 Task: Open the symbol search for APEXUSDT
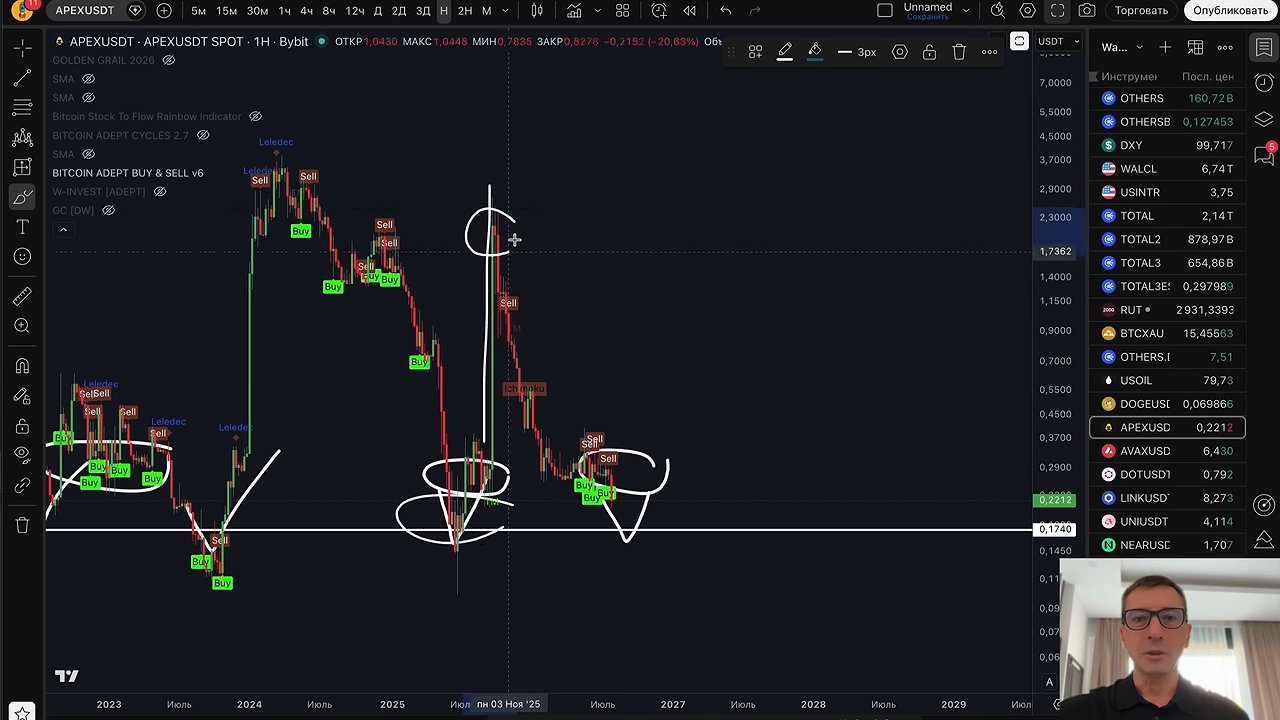coord(85,11)
